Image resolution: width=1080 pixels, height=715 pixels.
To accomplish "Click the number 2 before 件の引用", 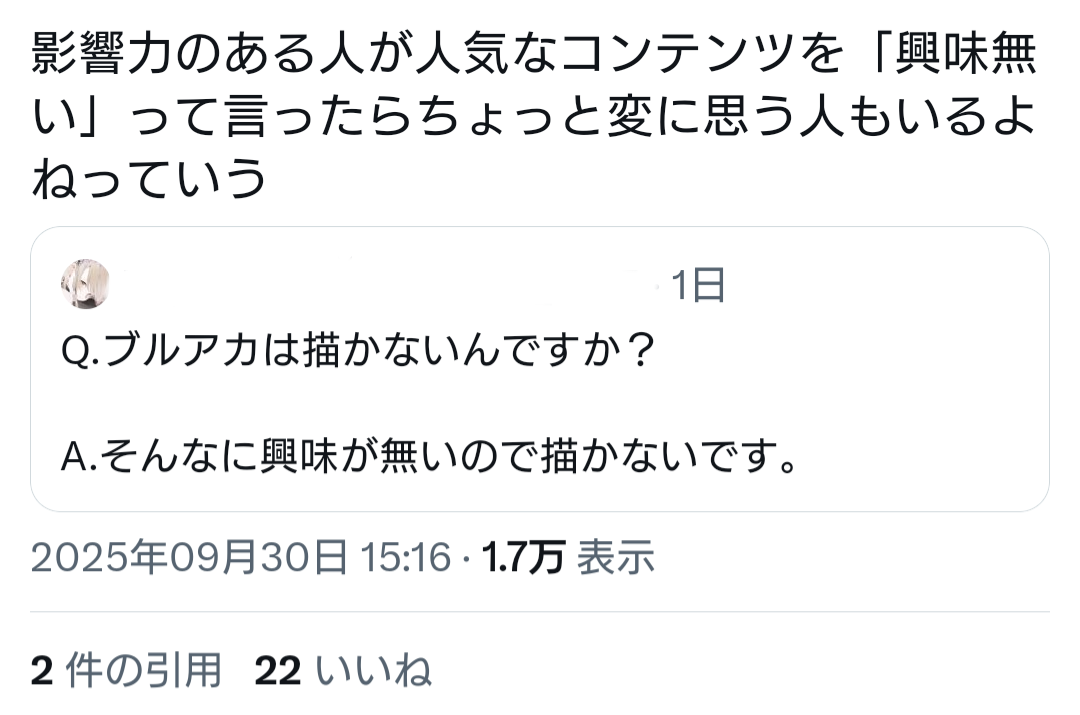I will [x=41, y=671].
